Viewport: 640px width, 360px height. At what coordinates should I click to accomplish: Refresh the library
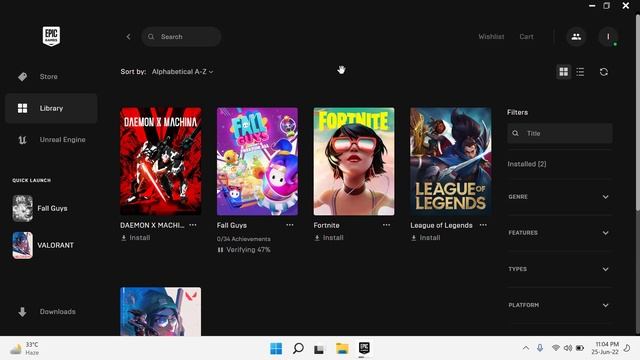coord(604,72)
